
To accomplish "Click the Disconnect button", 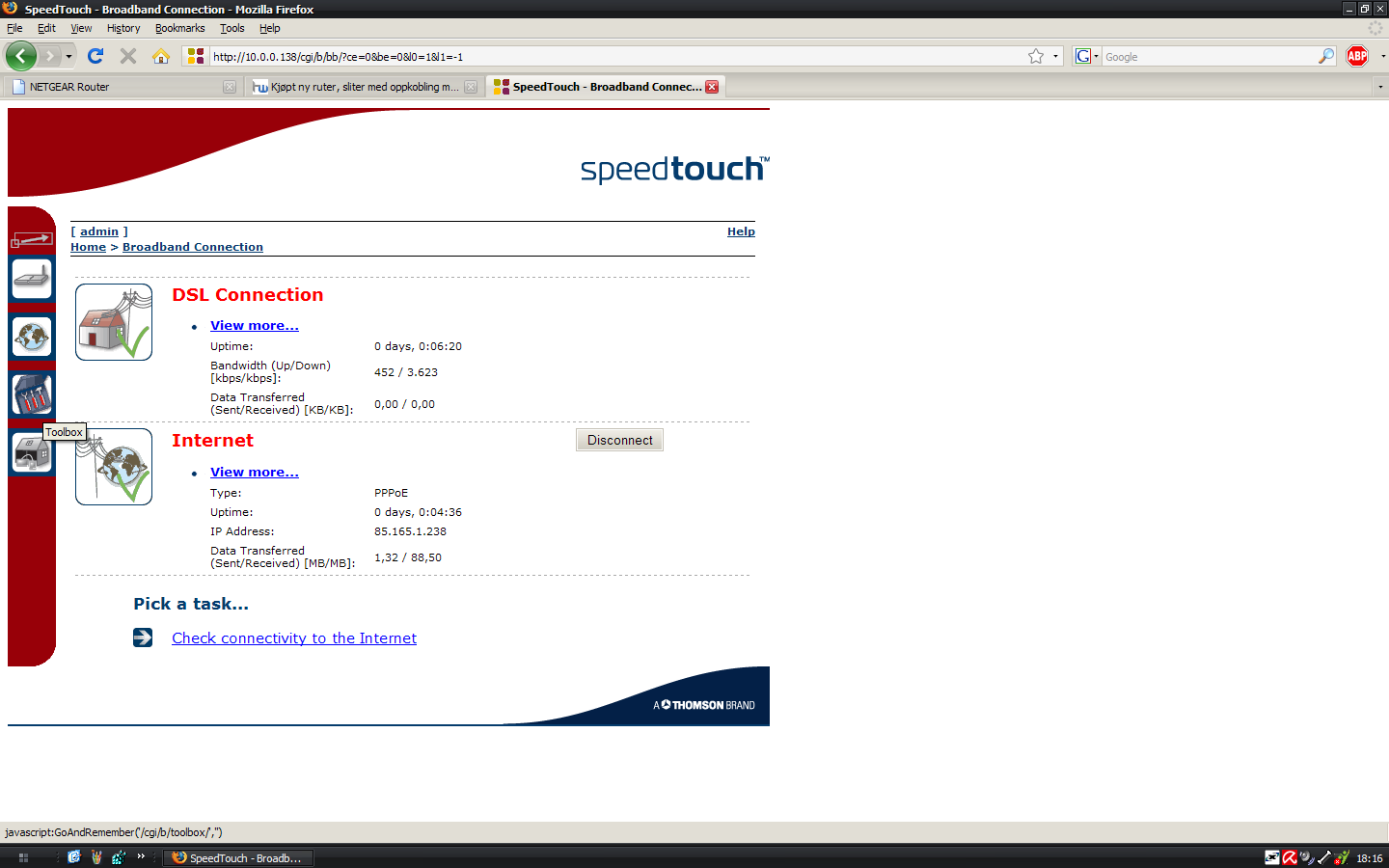I will click(619, 440).
